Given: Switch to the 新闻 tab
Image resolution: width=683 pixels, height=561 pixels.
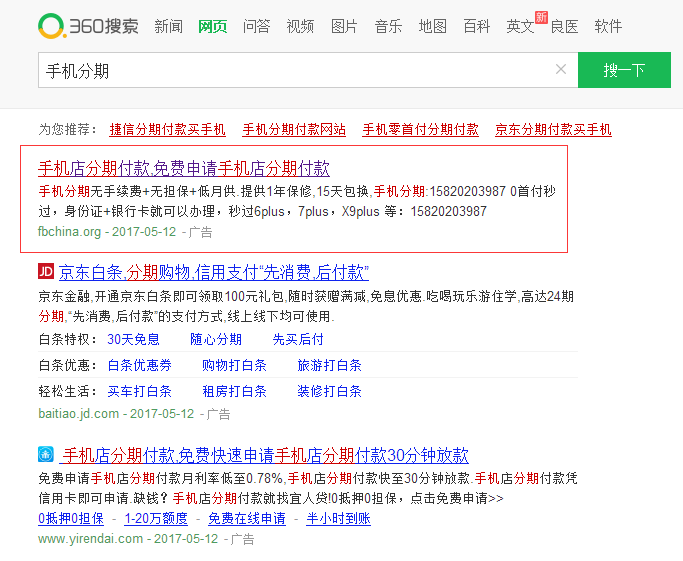Looking at the screenshot, I should [169, 26].
